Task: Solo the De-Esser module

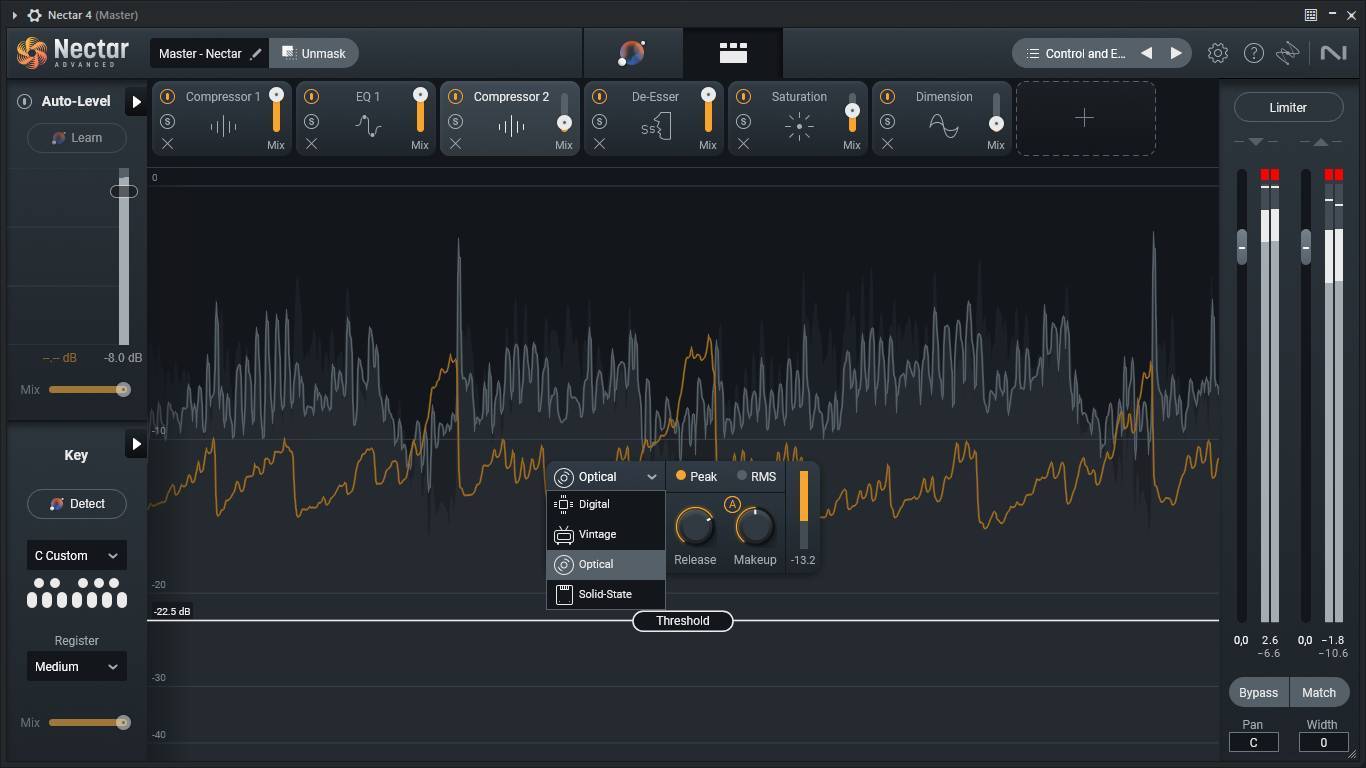Action: coord(599,121)
